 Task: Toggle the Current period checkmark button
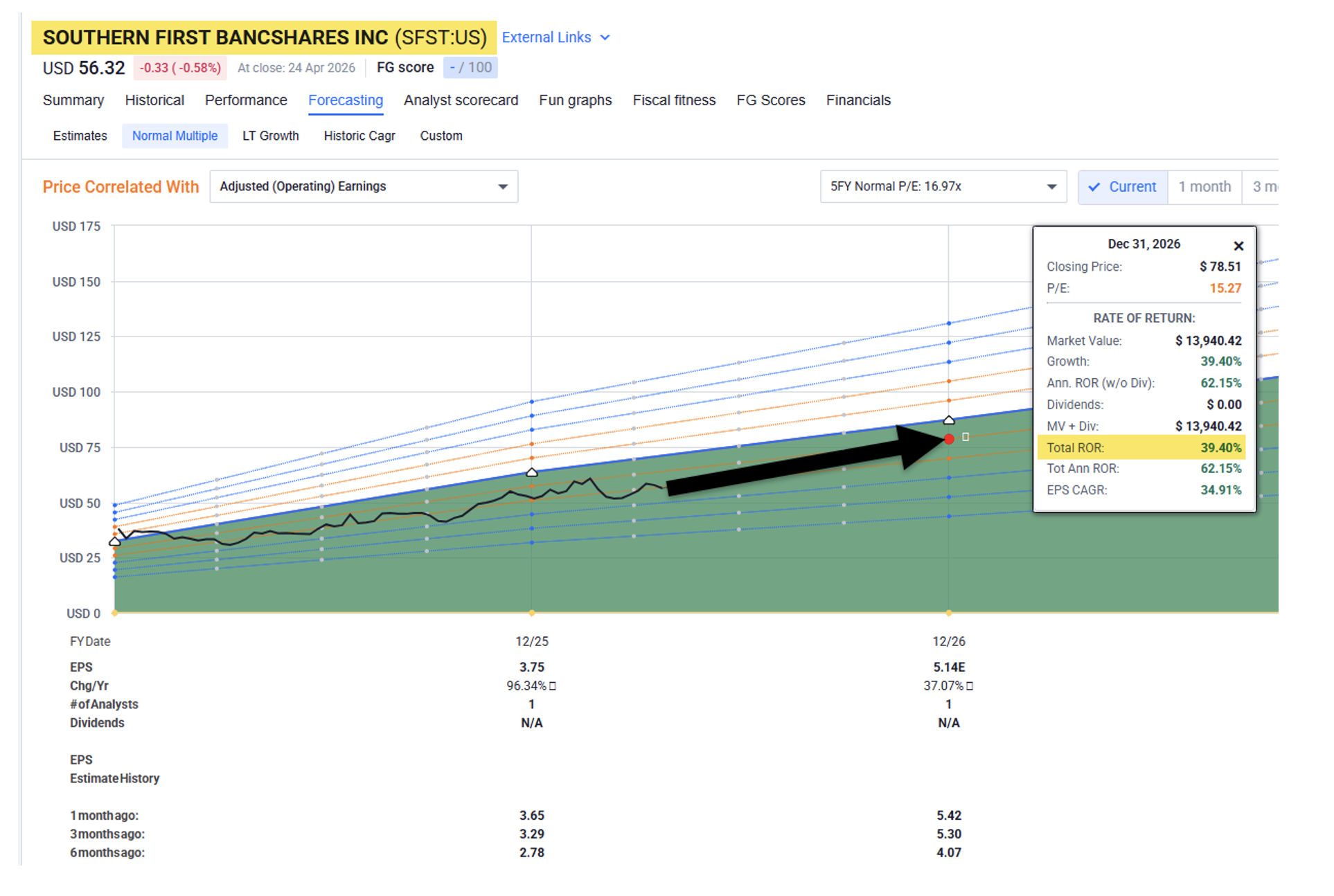tap(1123, 187)
